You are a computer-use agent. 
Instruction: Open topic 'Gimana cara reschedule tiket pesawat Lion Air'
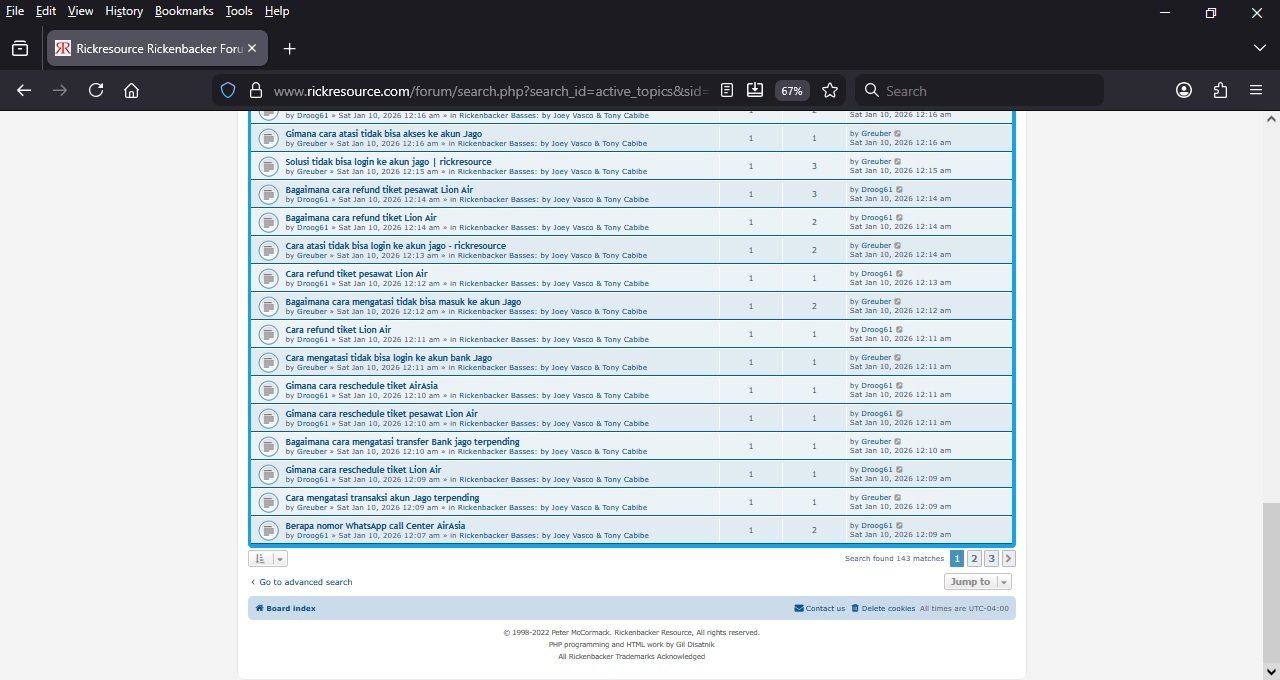[x=382, y=413]
